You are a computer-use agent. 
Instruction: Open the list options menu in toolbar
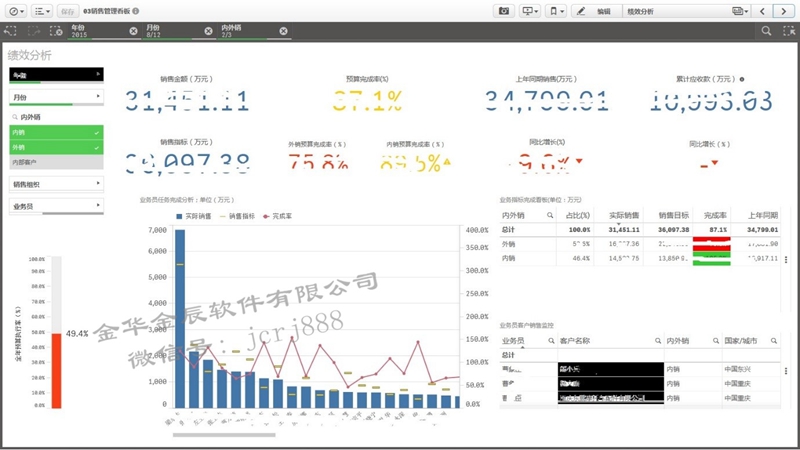pyautogui.click(x=43, y=10)
